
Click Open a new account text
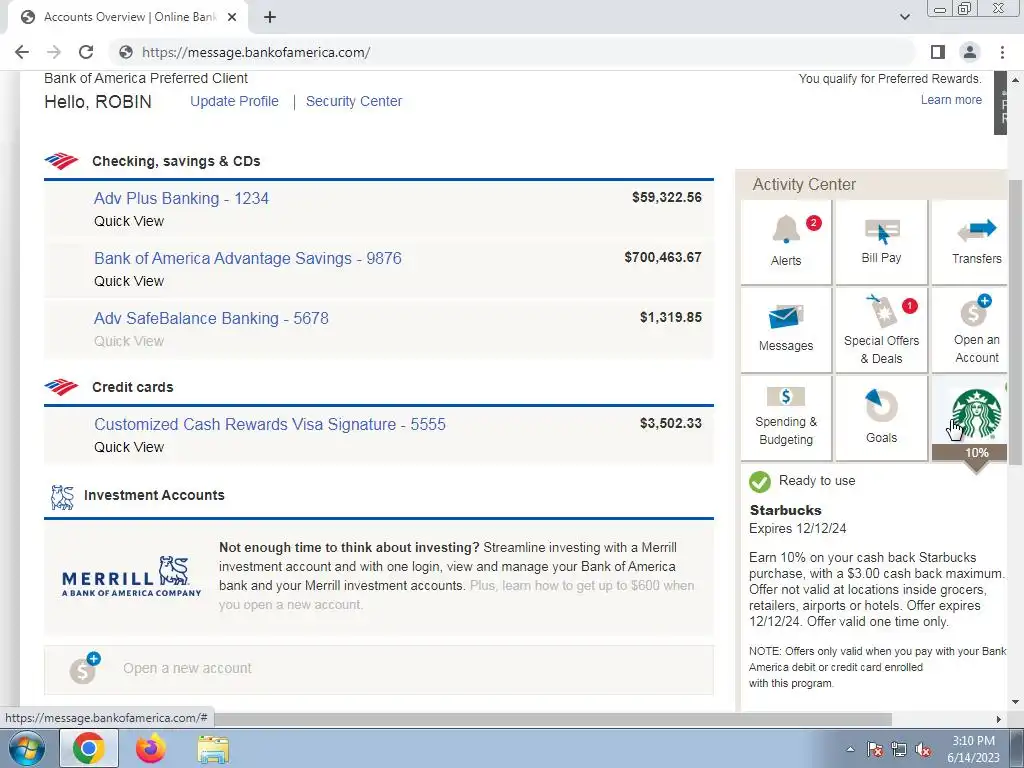click(x=187, y=669)
